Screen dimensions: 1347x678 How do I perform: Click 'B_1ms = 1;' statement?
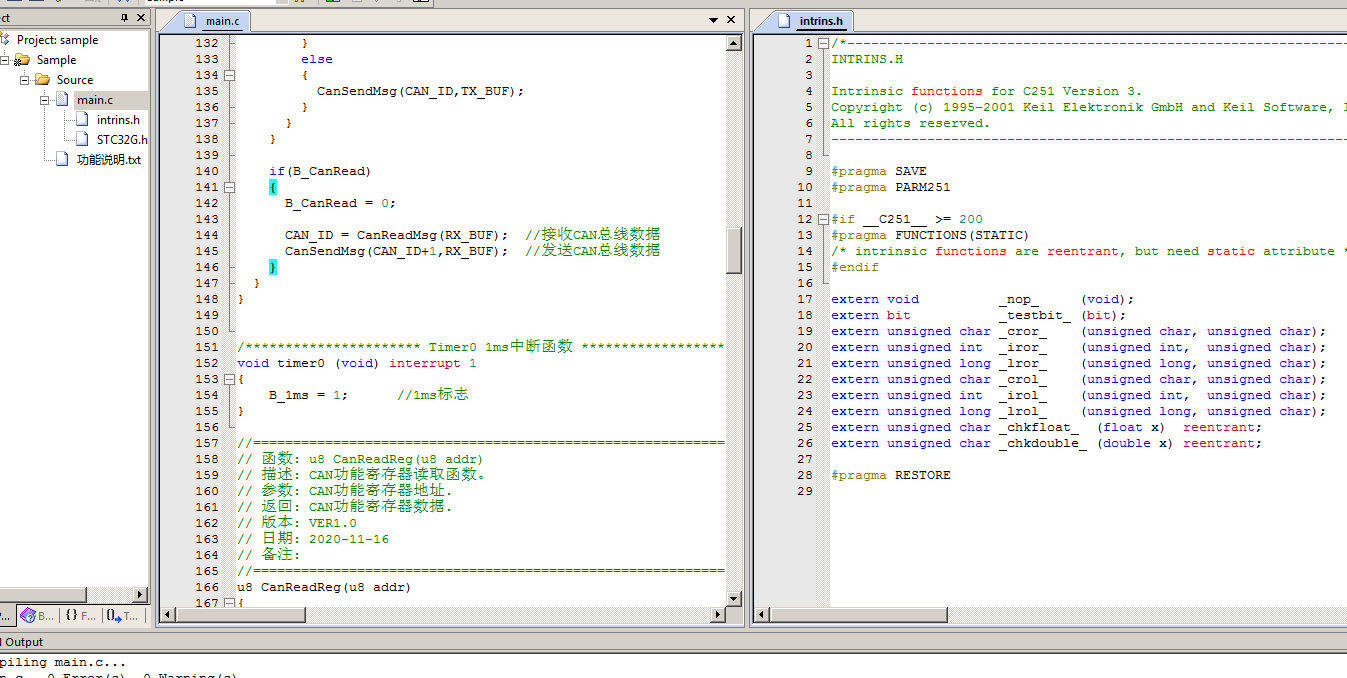(309, 395)
